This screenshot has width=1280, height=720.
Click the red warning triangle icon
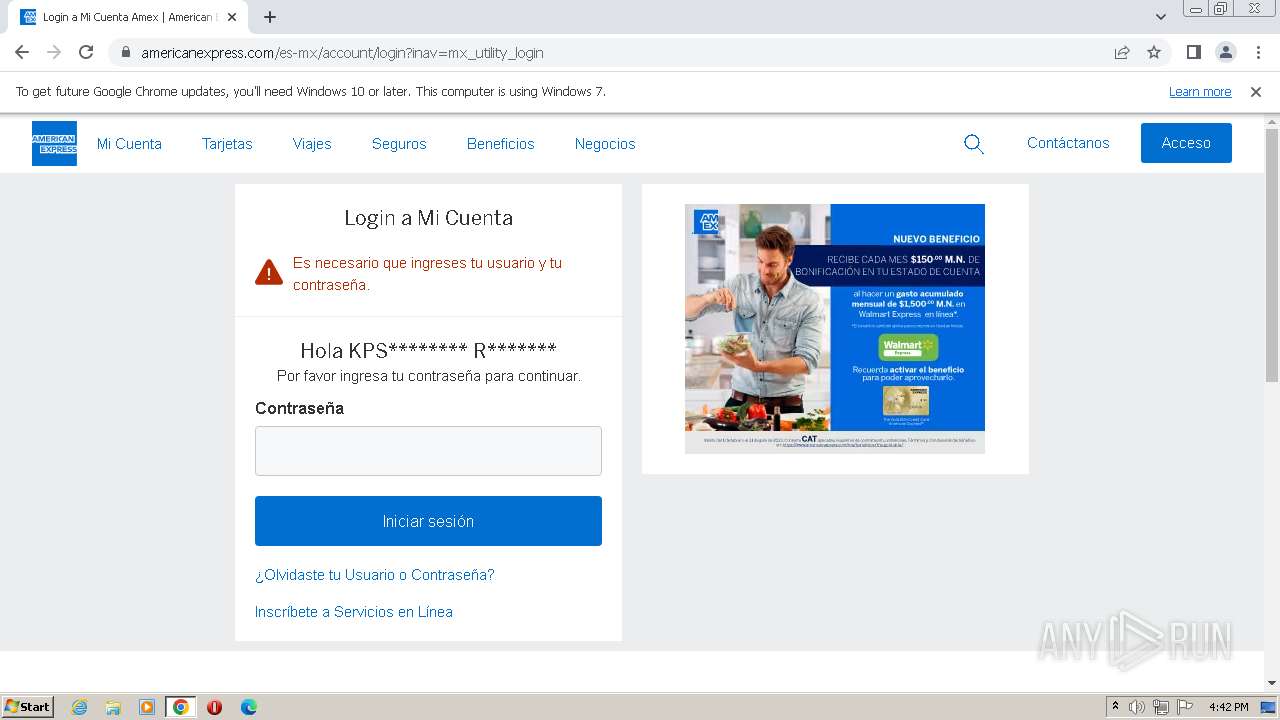pos(269,272)
